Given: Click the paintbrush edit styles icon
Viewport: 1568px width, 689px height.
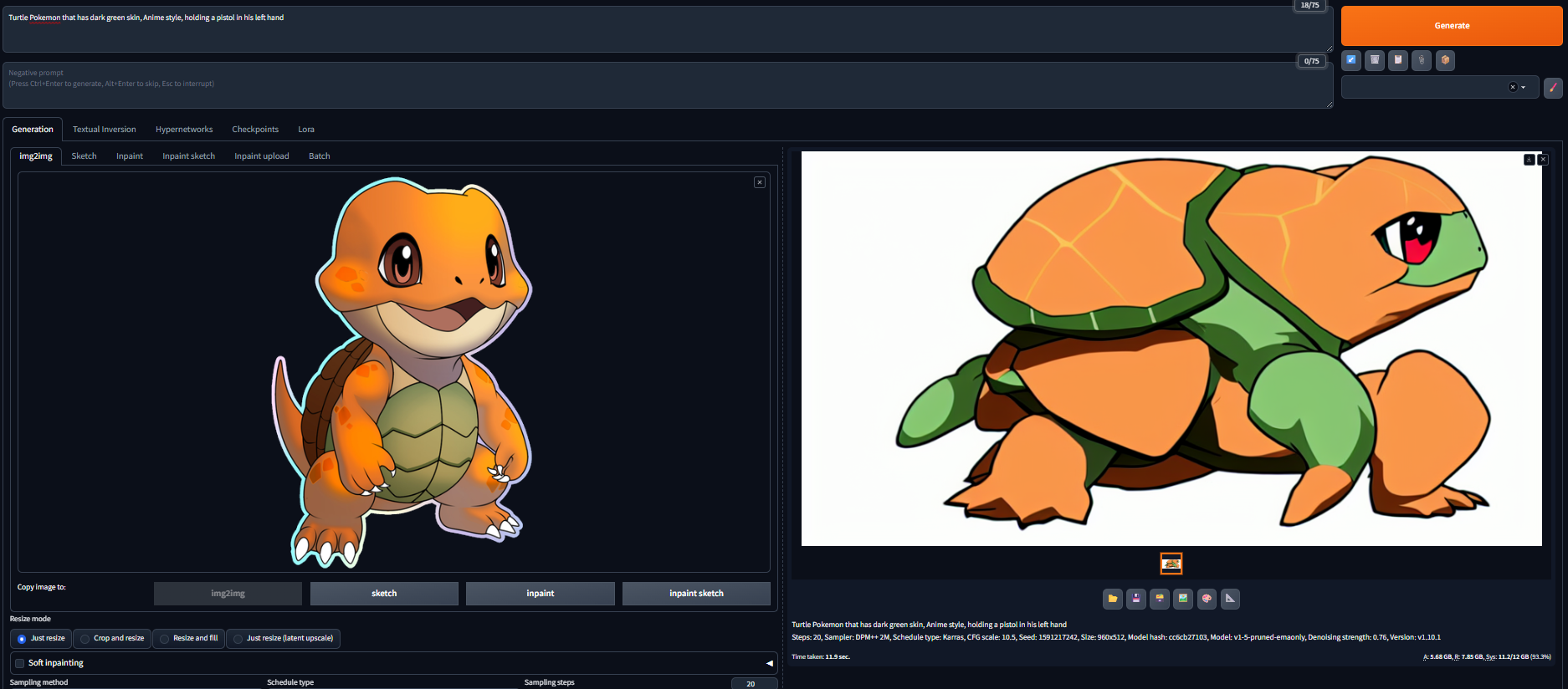Looking at the screenshot, I should click(1553, 87).
